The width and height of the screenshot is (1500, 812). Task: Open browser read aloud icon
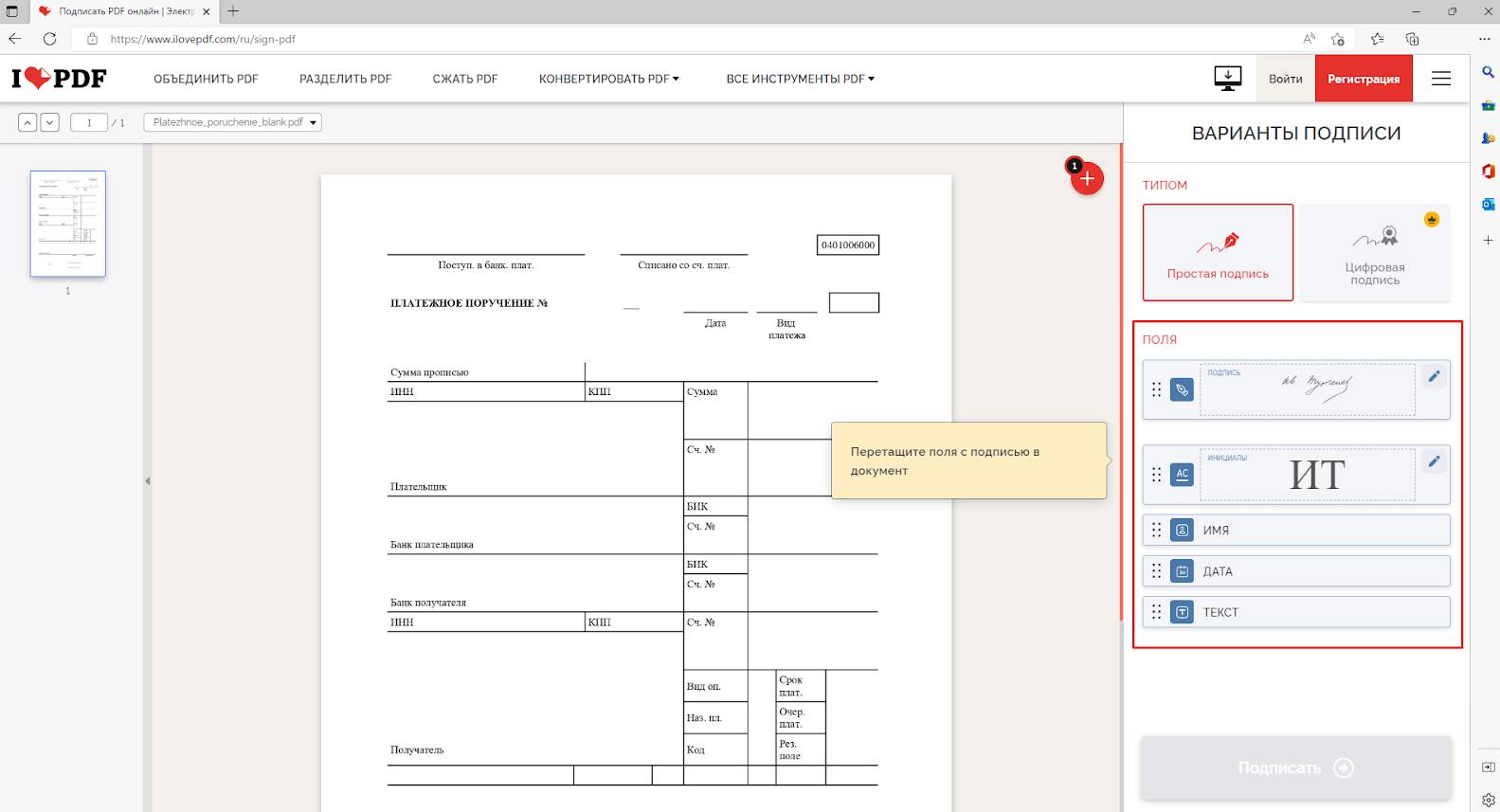(x=1309, y=39)
